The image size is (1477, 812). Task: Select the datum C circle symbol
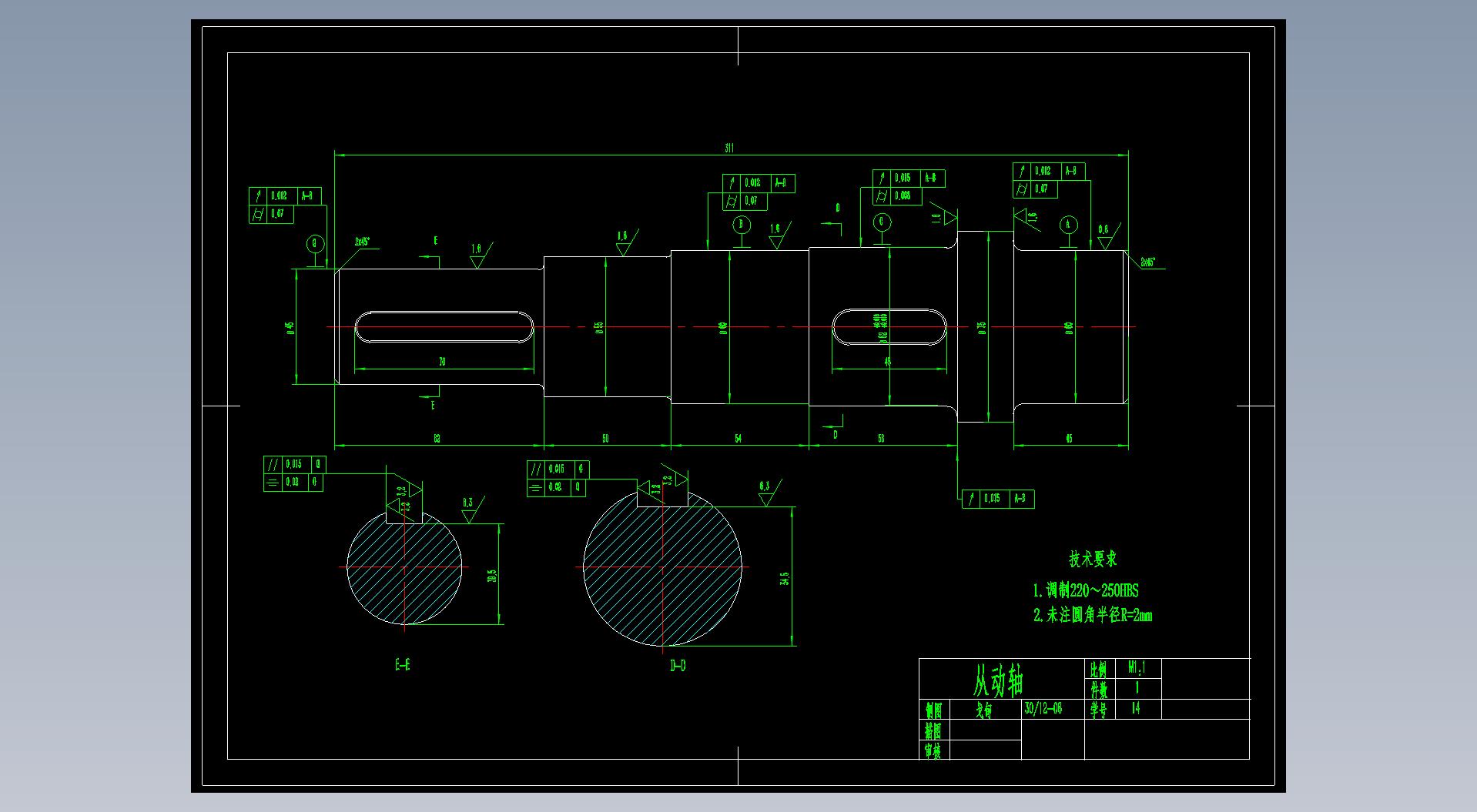[x=883, y=222]
